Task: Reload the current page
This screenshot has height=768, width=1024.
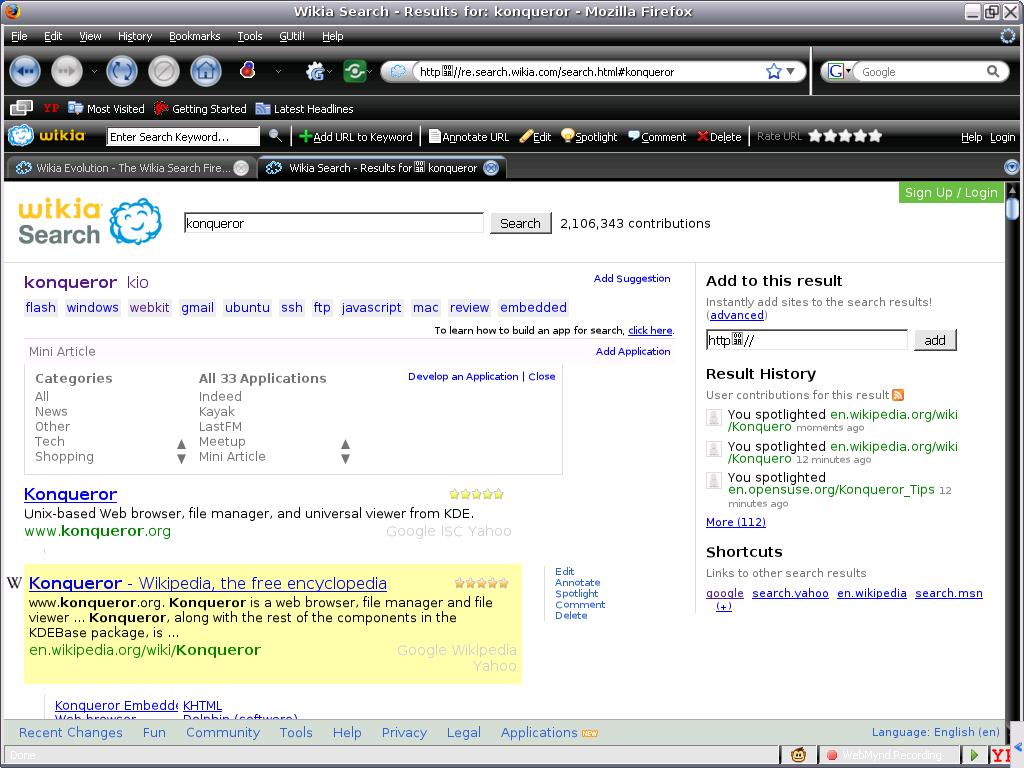Action: (122, 71)
